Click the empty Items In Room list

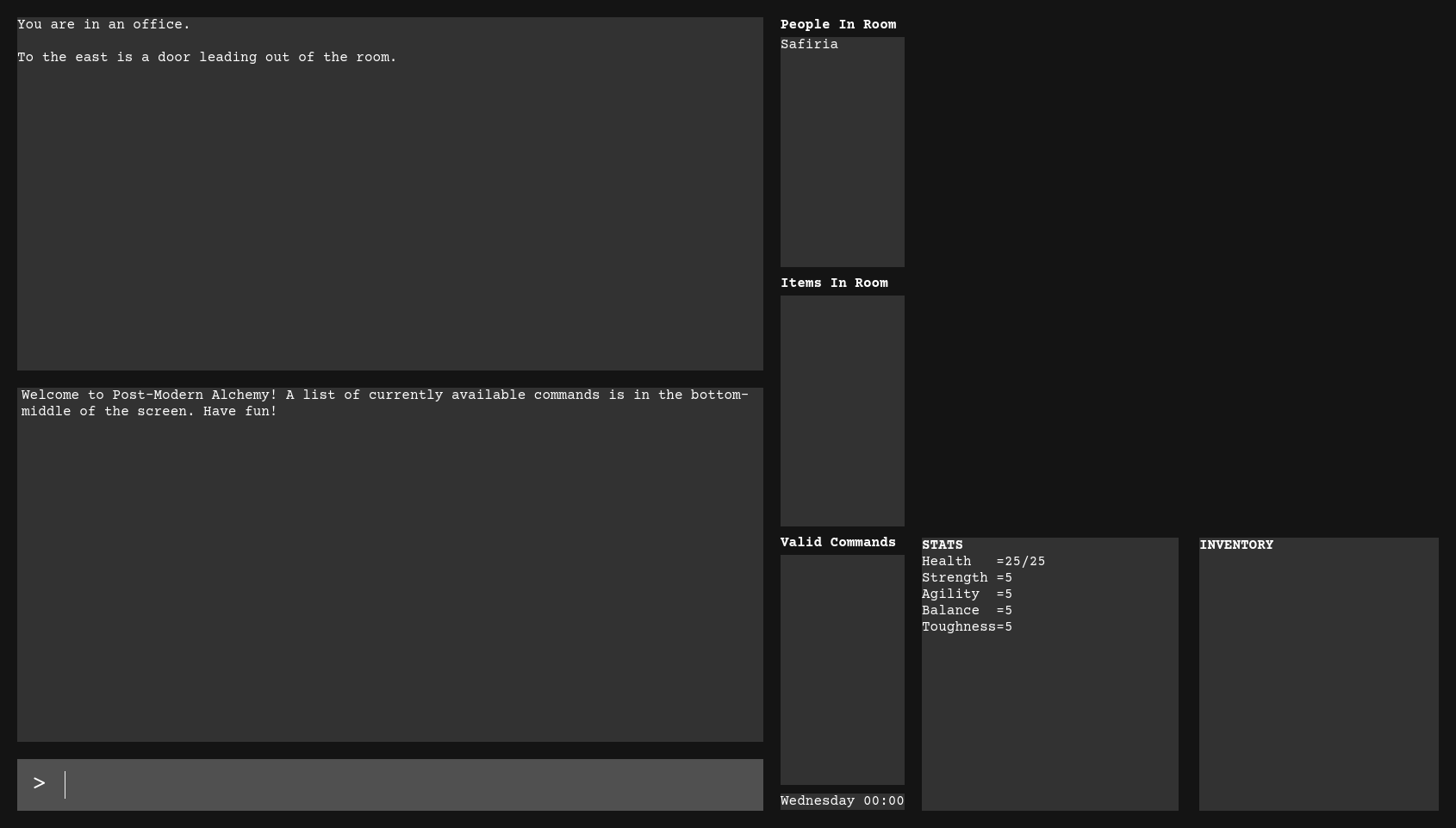[842, 410]
